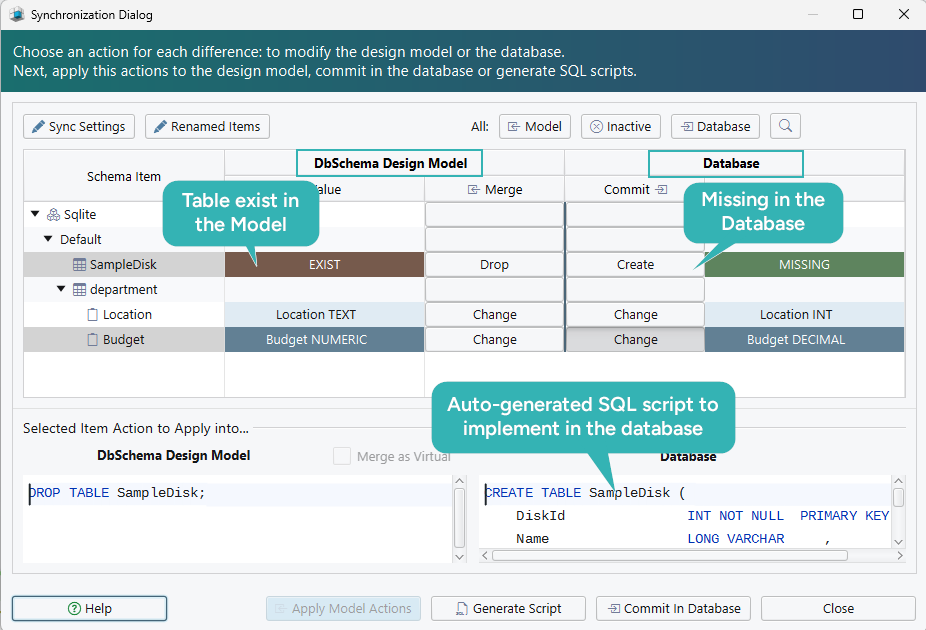The height and width of the screenshot is (630, 926).
Task: Click the SampleDisk table icon
Action: pyautogui.click(x=79, y=265)
